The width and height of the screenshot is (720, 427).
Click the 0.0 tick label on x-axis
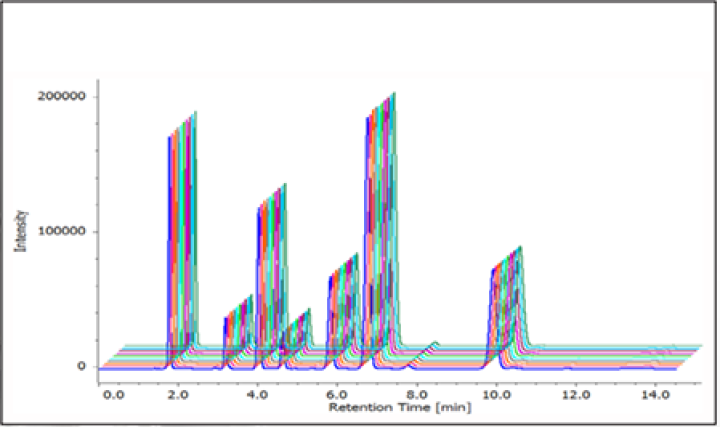tap(113, 393)
